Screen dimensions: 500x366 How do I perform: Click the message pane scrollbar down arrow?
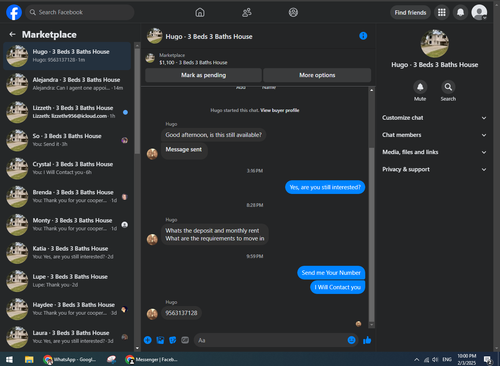[x=372, y=325]
